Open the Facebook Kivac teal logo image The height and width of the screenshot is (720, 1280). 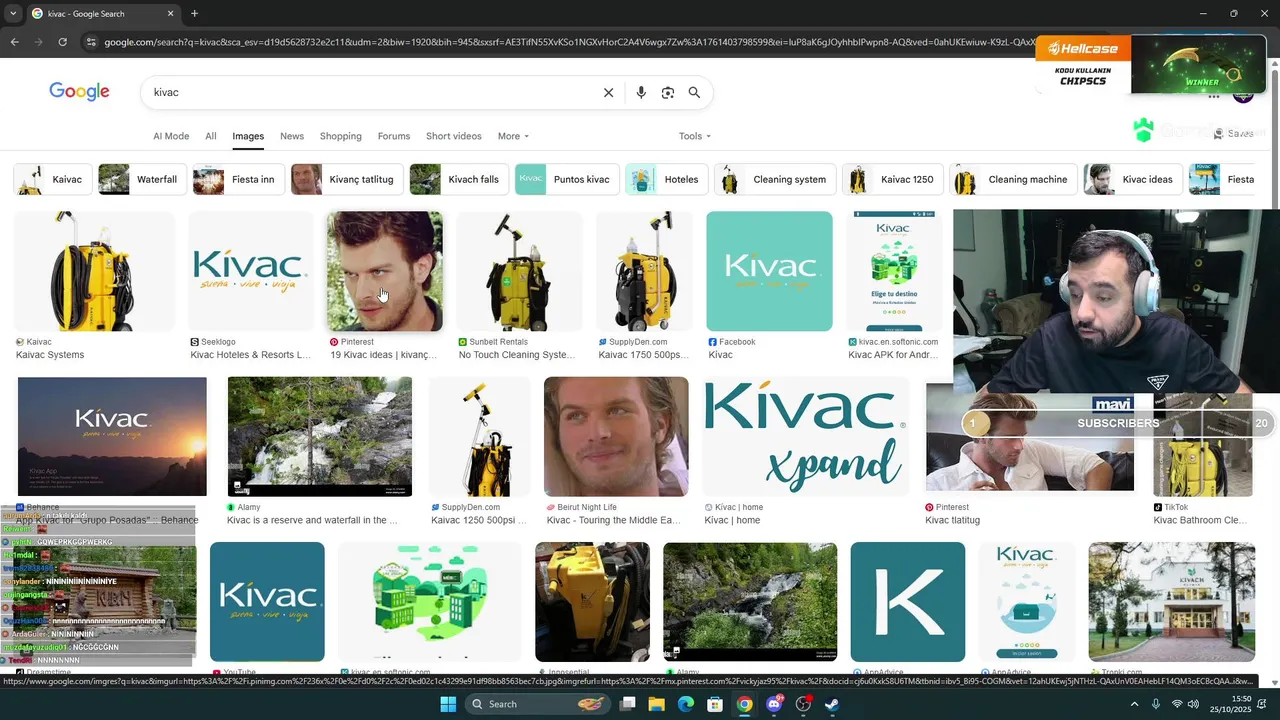click(769, 271)
